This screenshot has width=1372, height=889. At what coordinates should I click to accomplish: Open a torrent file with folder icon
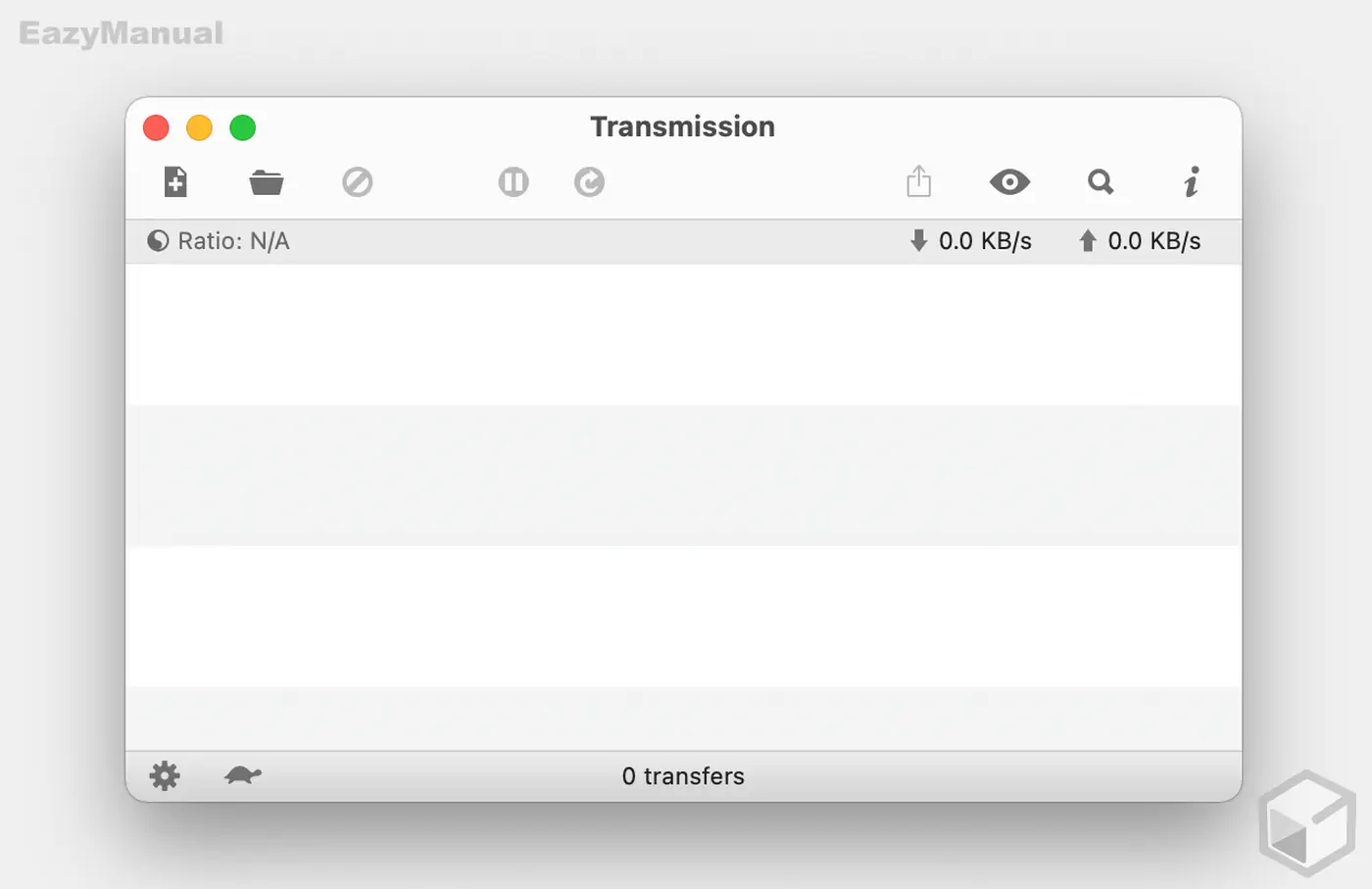266,182
